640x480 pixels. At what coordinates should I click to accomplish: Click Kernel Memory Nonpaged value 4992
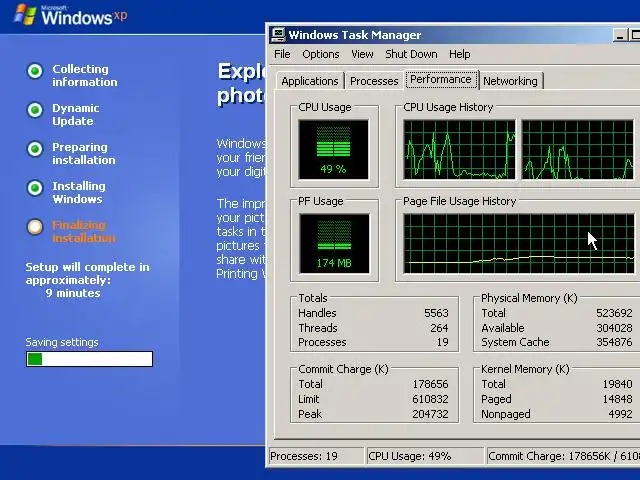(x=620, y=414)
